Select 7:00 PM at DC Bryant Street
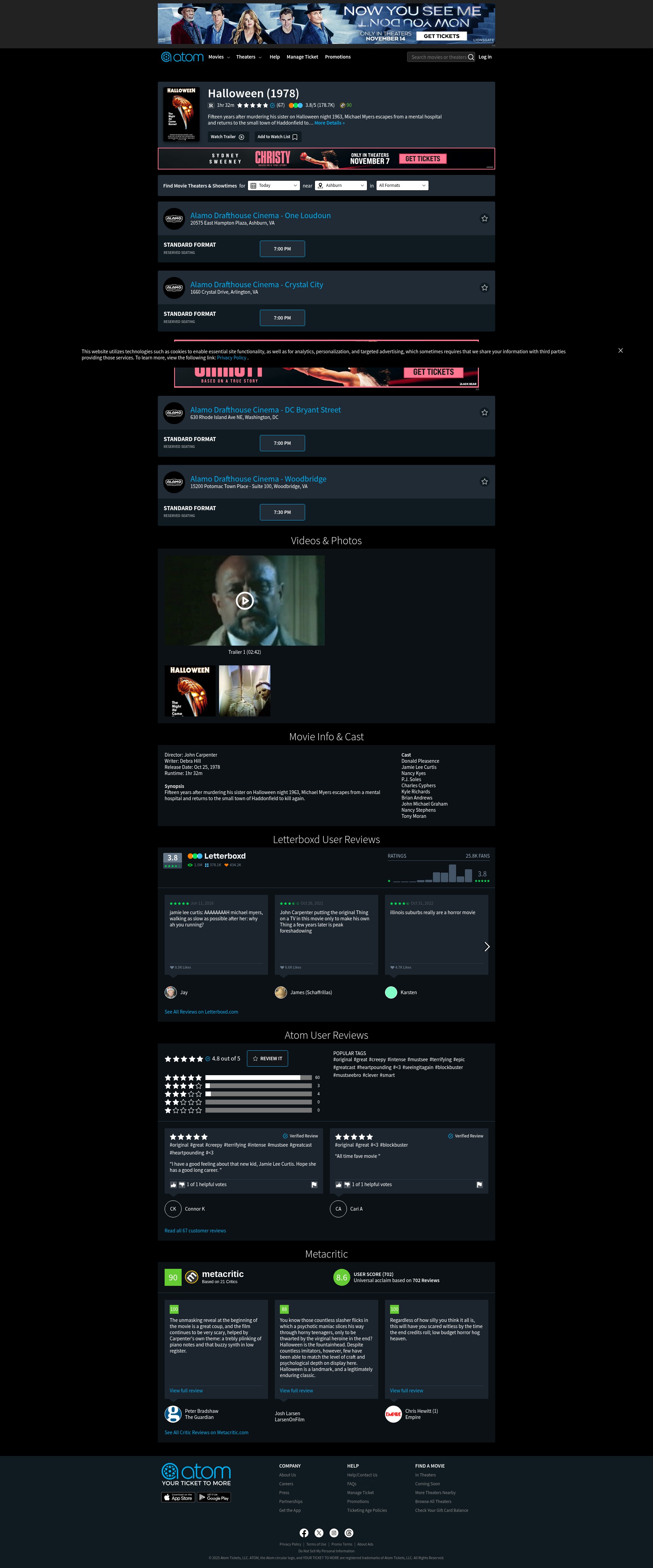 click(282, 443)
